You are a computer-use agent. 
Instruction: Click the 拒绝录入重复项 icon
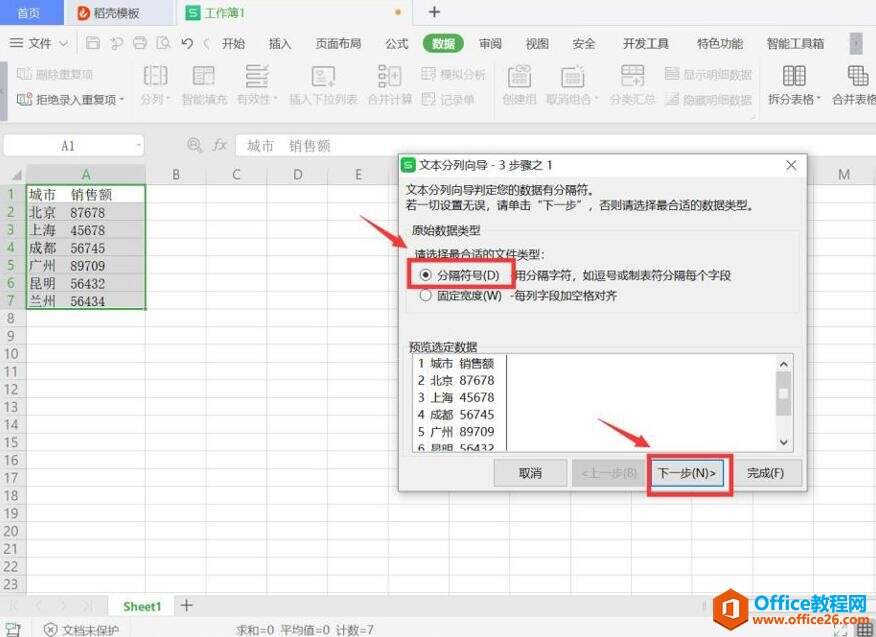(24, 99)
